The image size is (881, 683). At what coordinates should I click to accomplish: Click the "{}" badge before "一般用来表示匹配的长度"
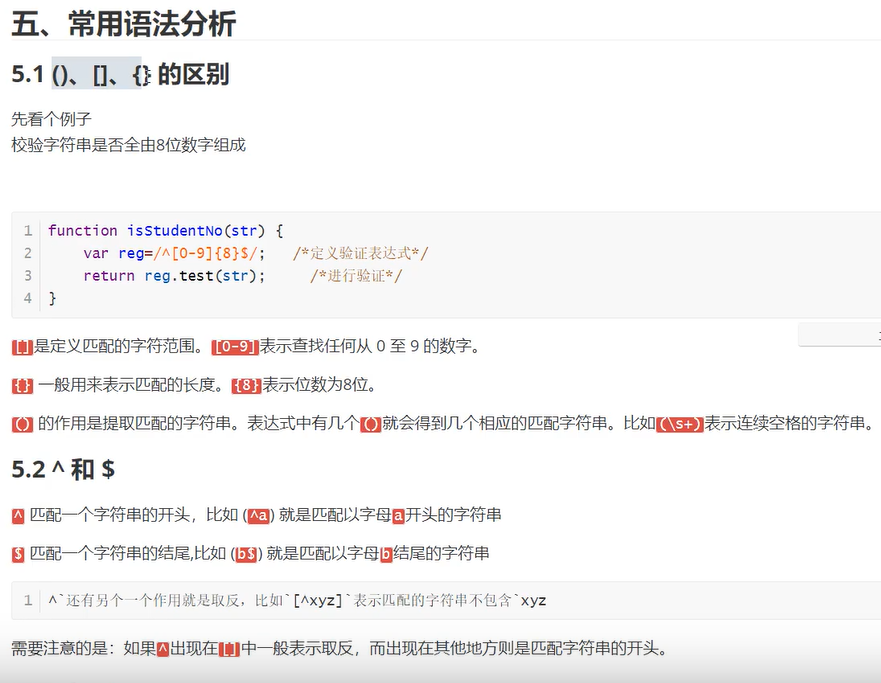(x=22, y=386)
